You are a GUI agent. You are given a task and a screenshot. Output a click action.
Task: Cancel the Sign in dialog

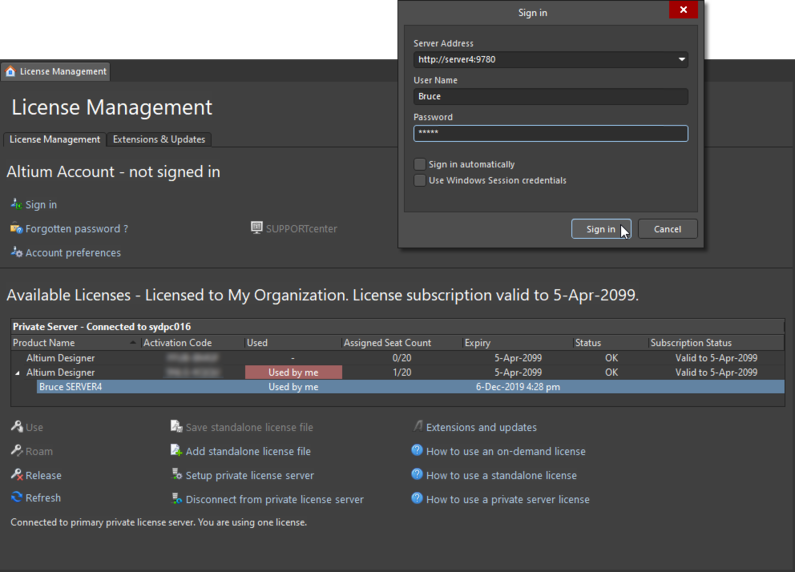[667, 229]
